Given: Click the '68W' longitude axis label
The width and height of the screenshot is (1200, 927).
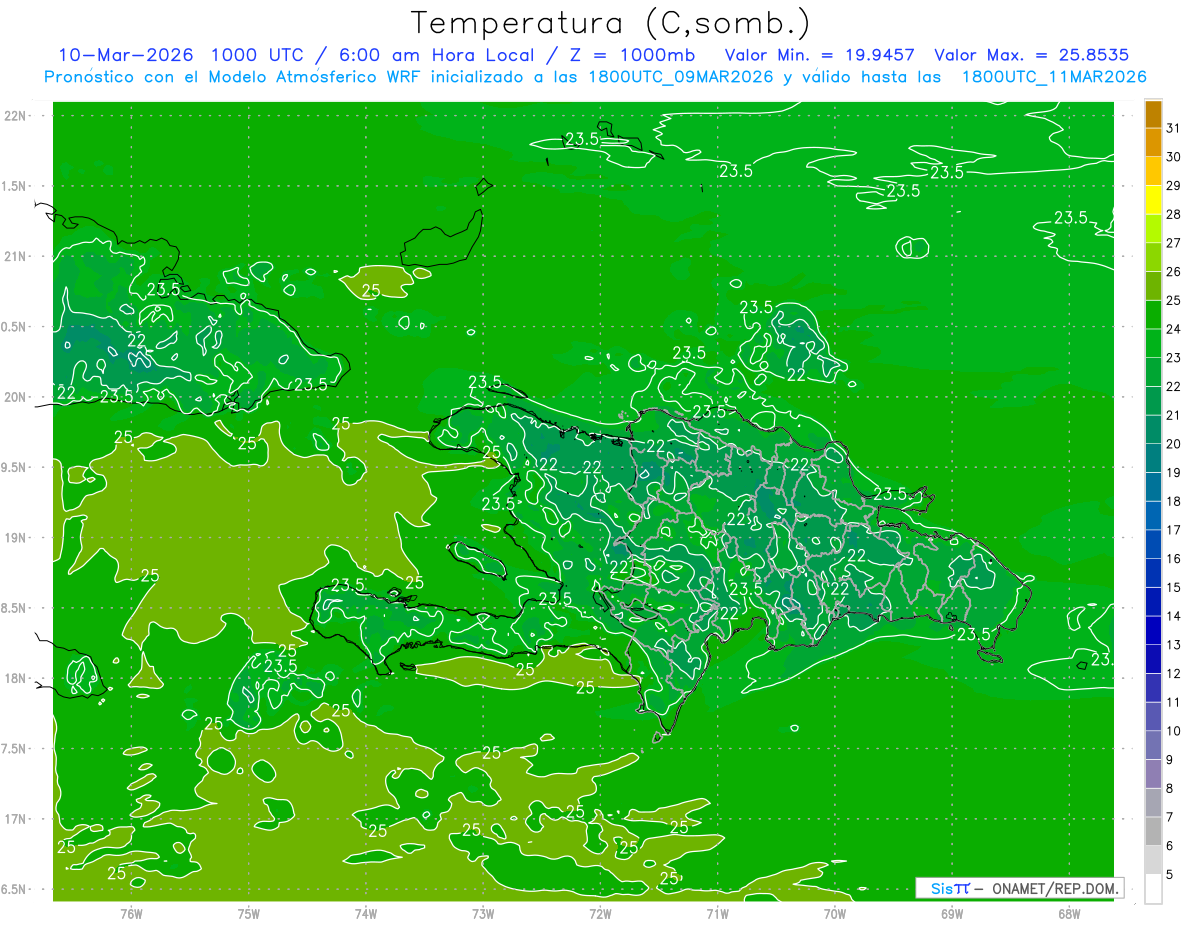Looking at the screenshot, I should (x=1069, y=914).
